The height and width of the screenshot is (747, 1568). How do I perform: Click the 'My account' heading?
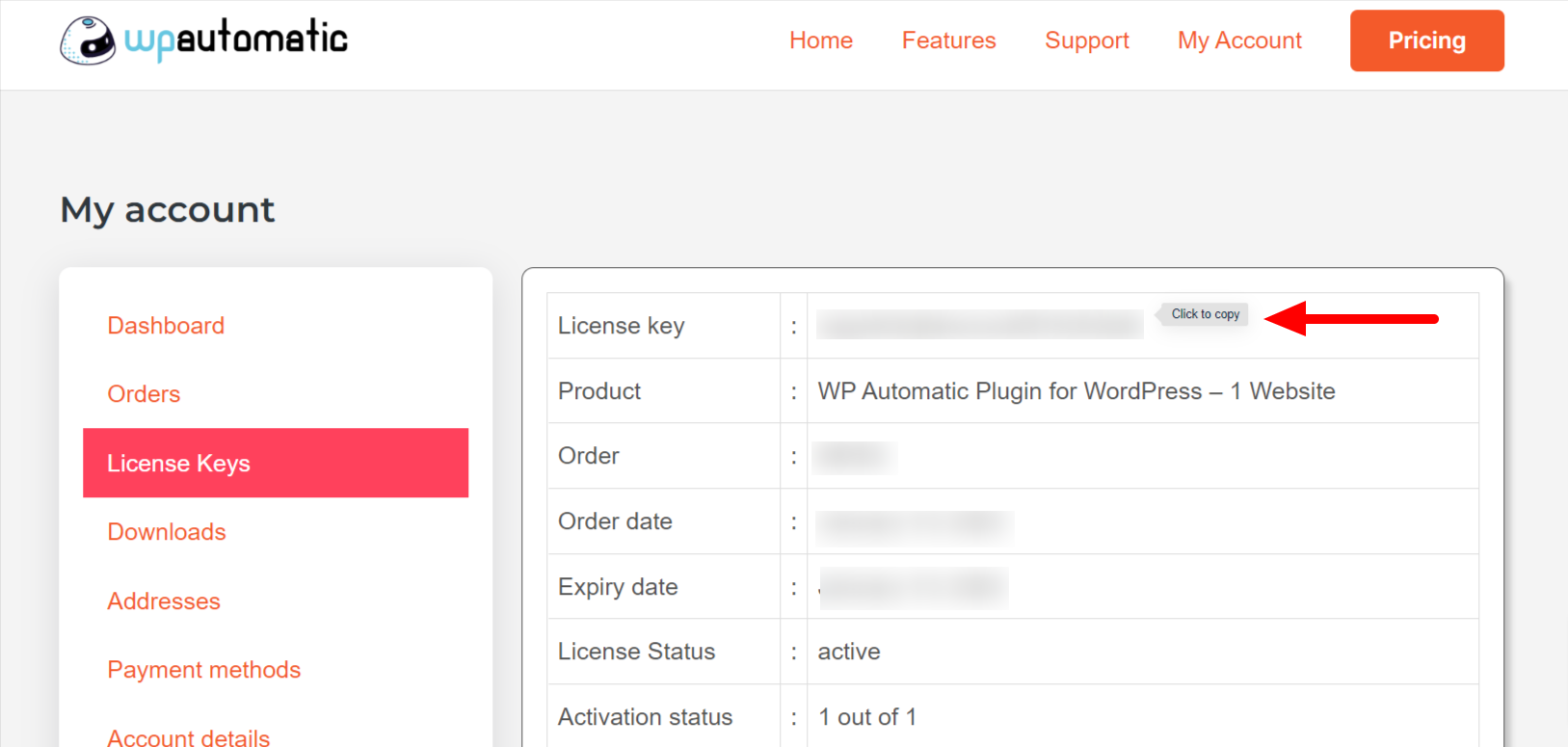click(168, 210)
